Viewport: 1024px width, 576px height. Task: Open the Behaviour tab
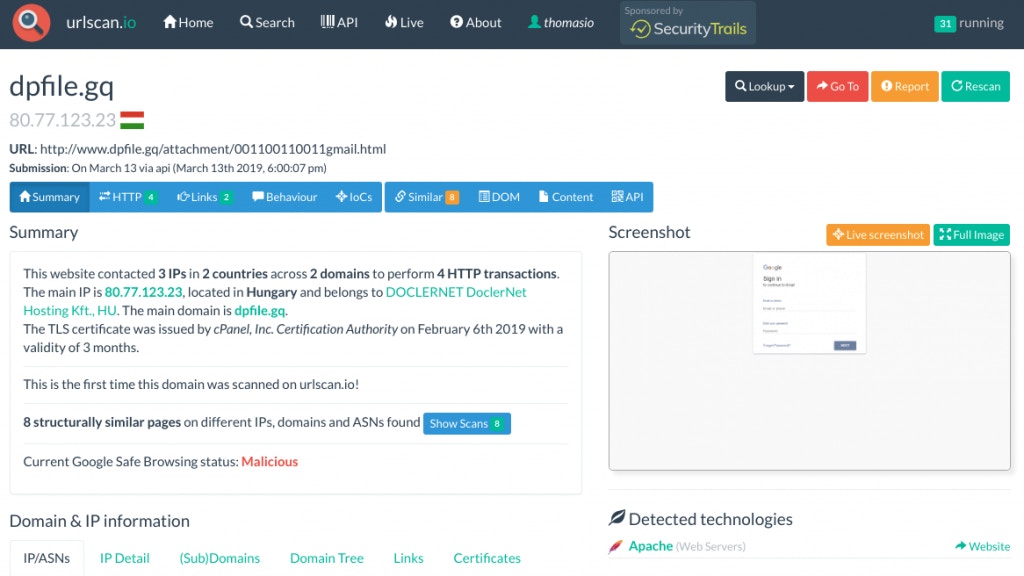tap(284, 197)
